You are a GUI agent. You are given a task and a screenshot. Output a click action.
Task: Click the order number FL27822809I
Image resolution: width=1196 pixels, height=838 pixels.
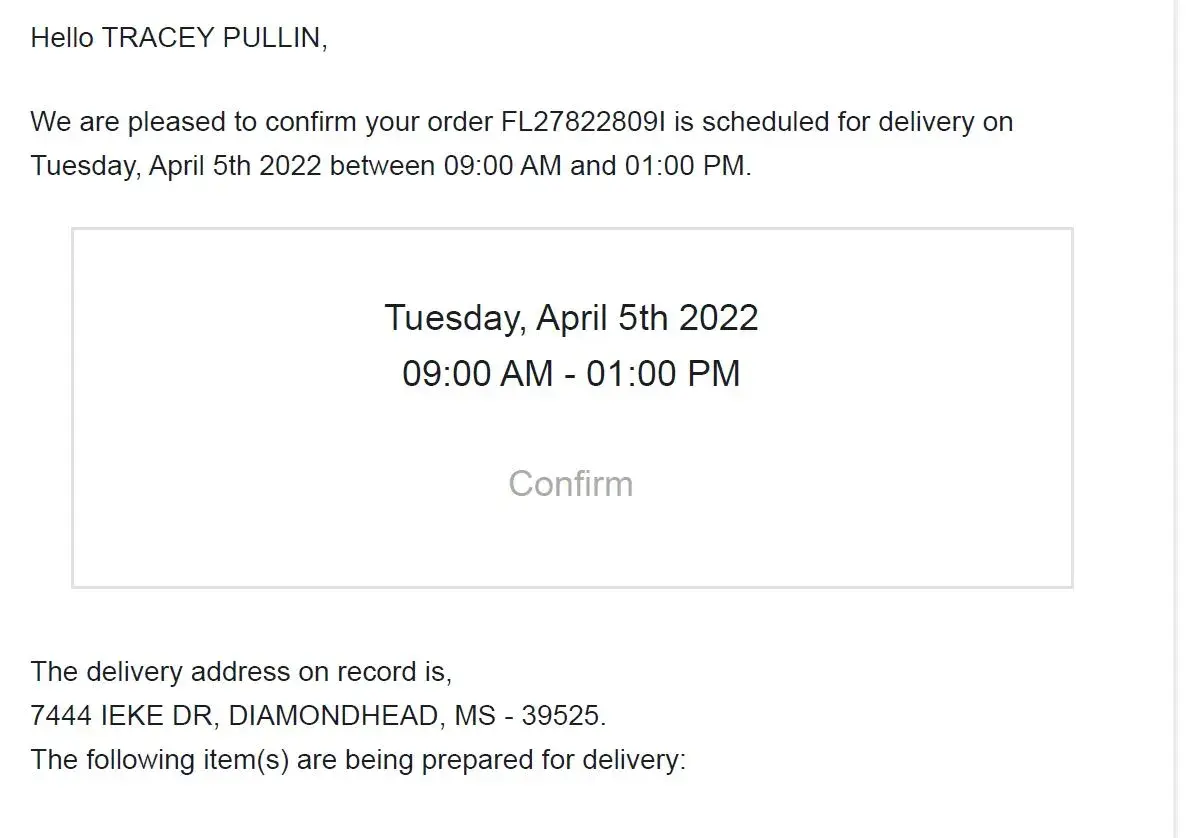582,122
